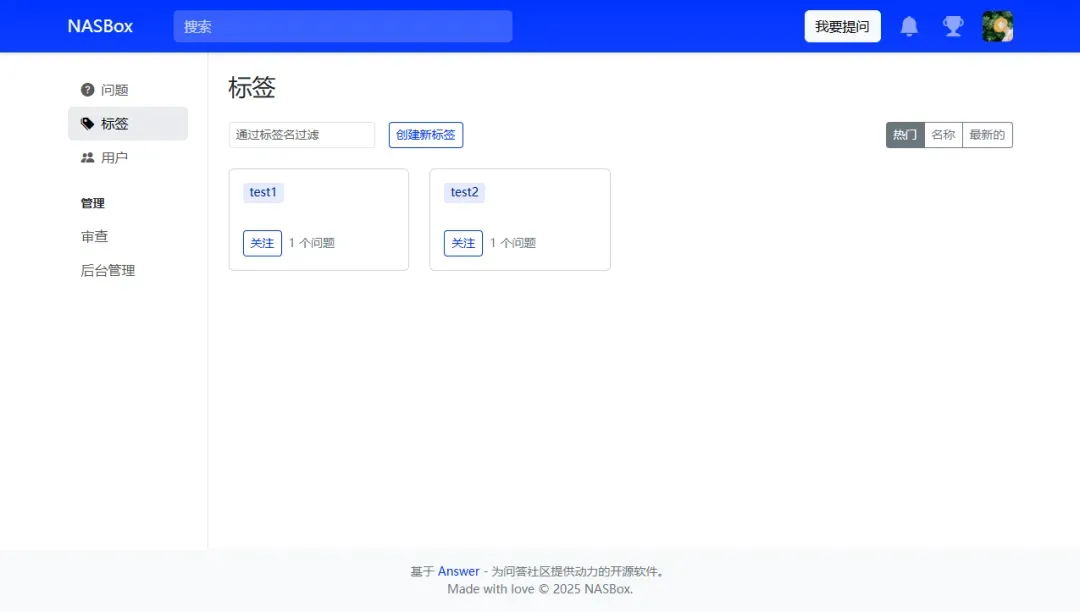Click the notification bell icon

pyautogui.click(x=909, y=26)
